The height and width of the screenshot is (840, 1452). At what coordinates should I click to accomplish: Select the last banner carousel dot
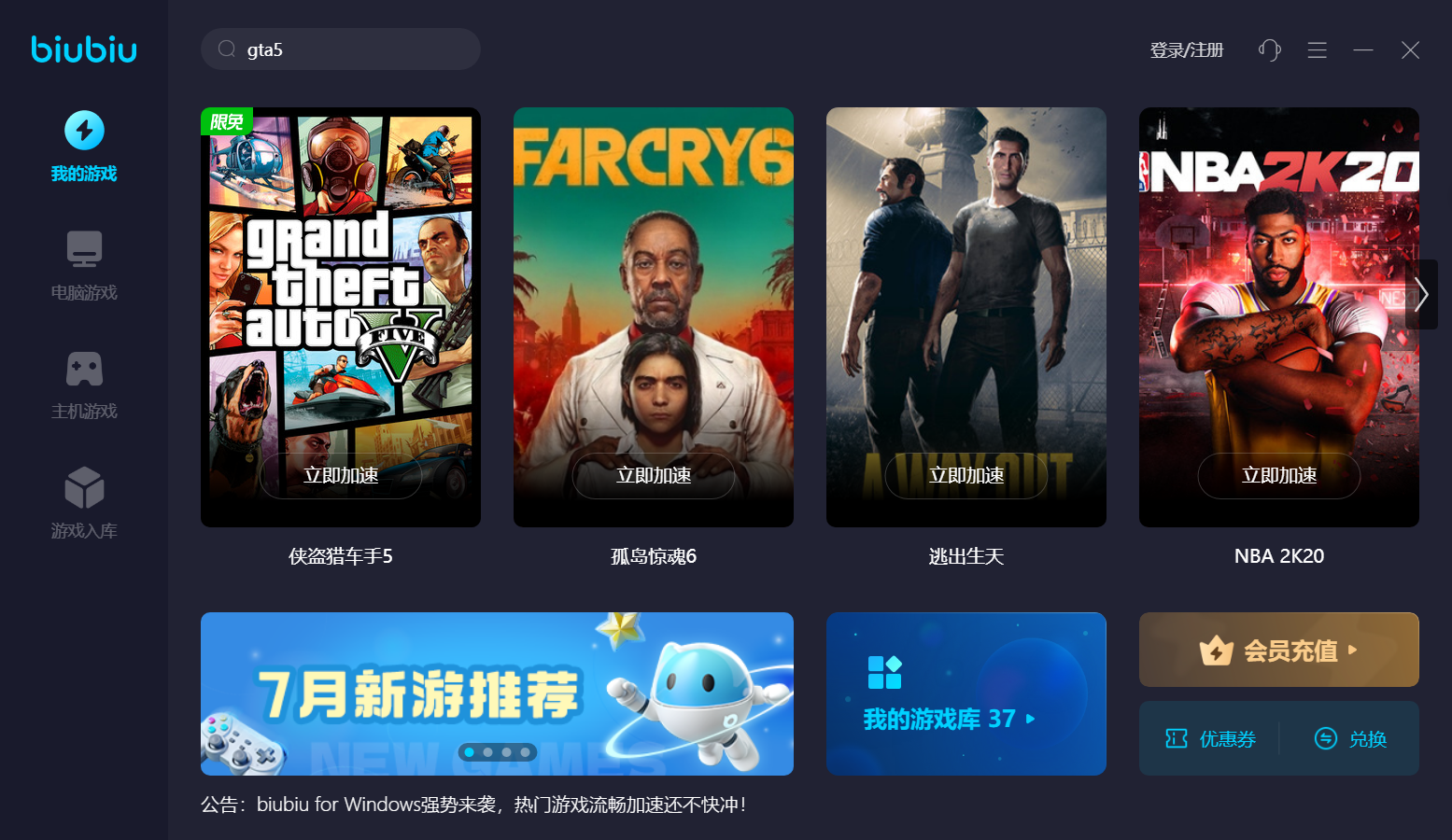click(x=525, y=751)
